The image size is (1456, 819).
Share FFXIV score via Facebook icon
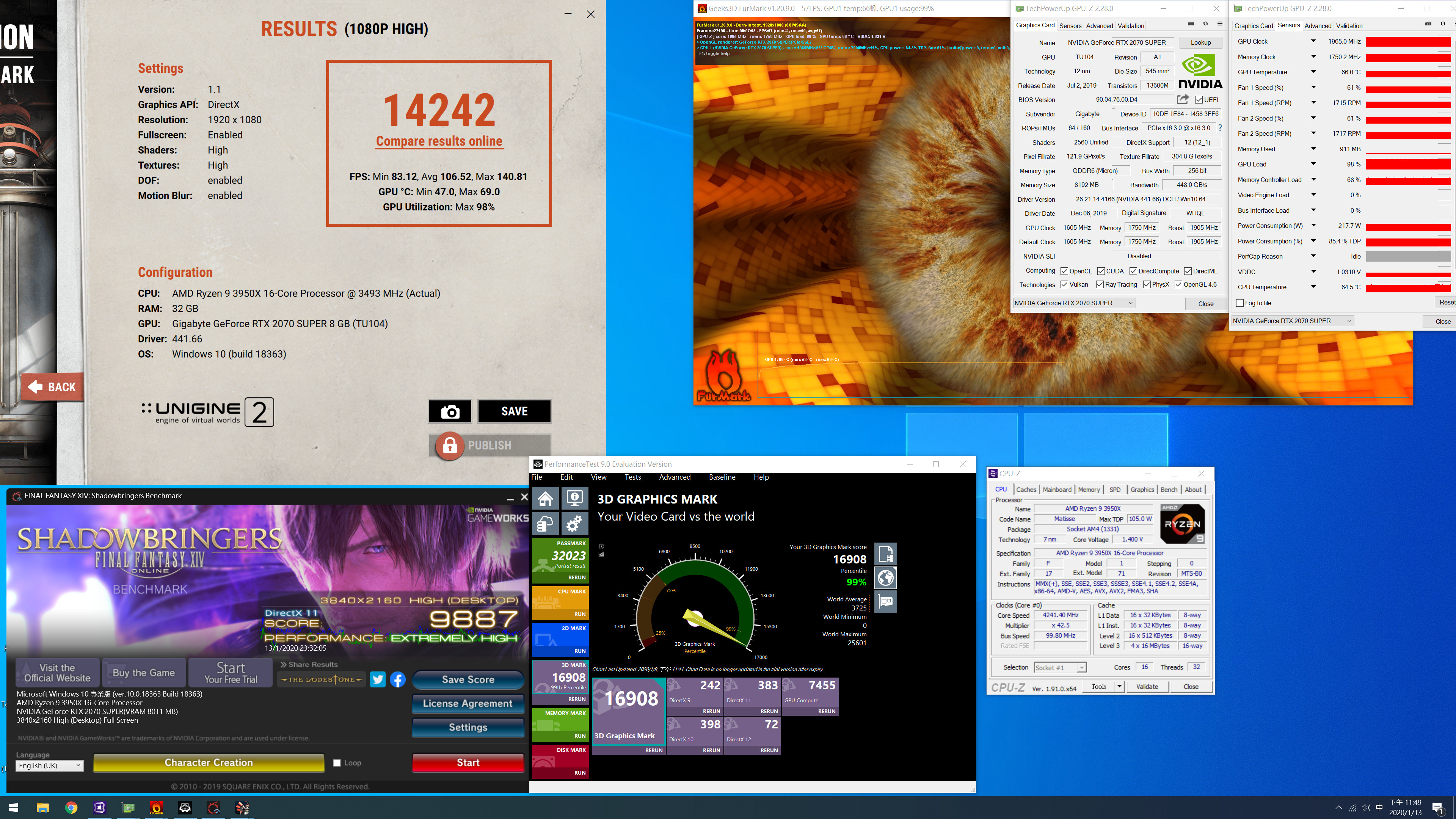[x=398, y=679]
